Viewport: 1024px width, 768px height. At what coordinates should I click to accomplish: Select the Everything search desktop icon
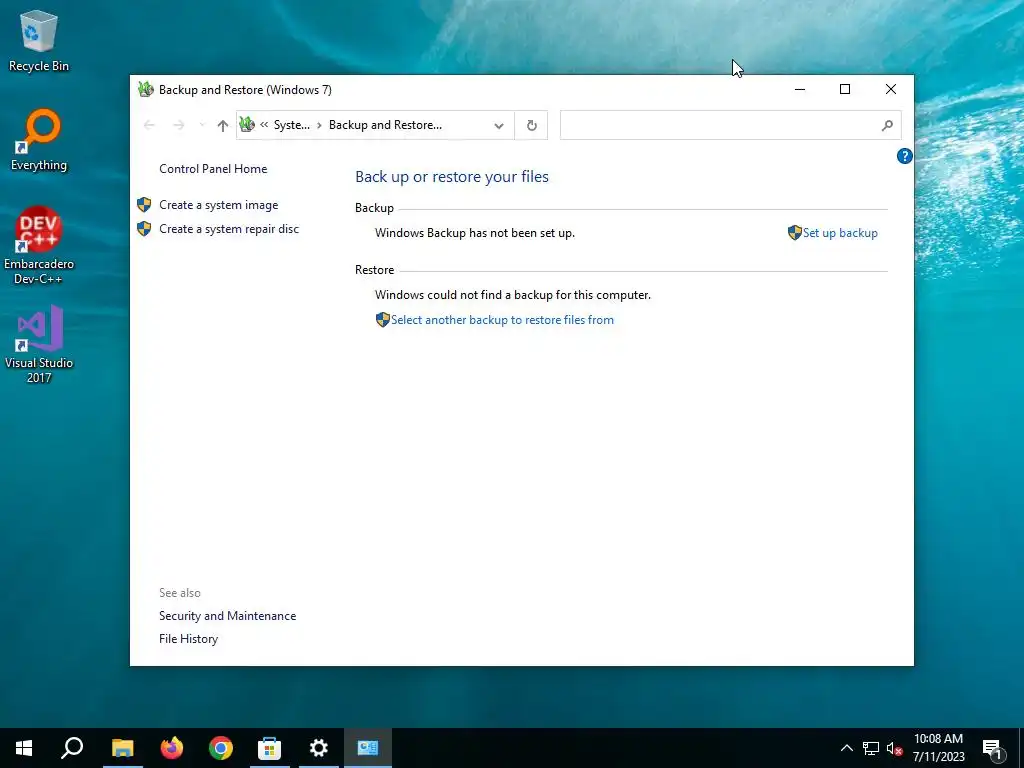click(39, 140)
